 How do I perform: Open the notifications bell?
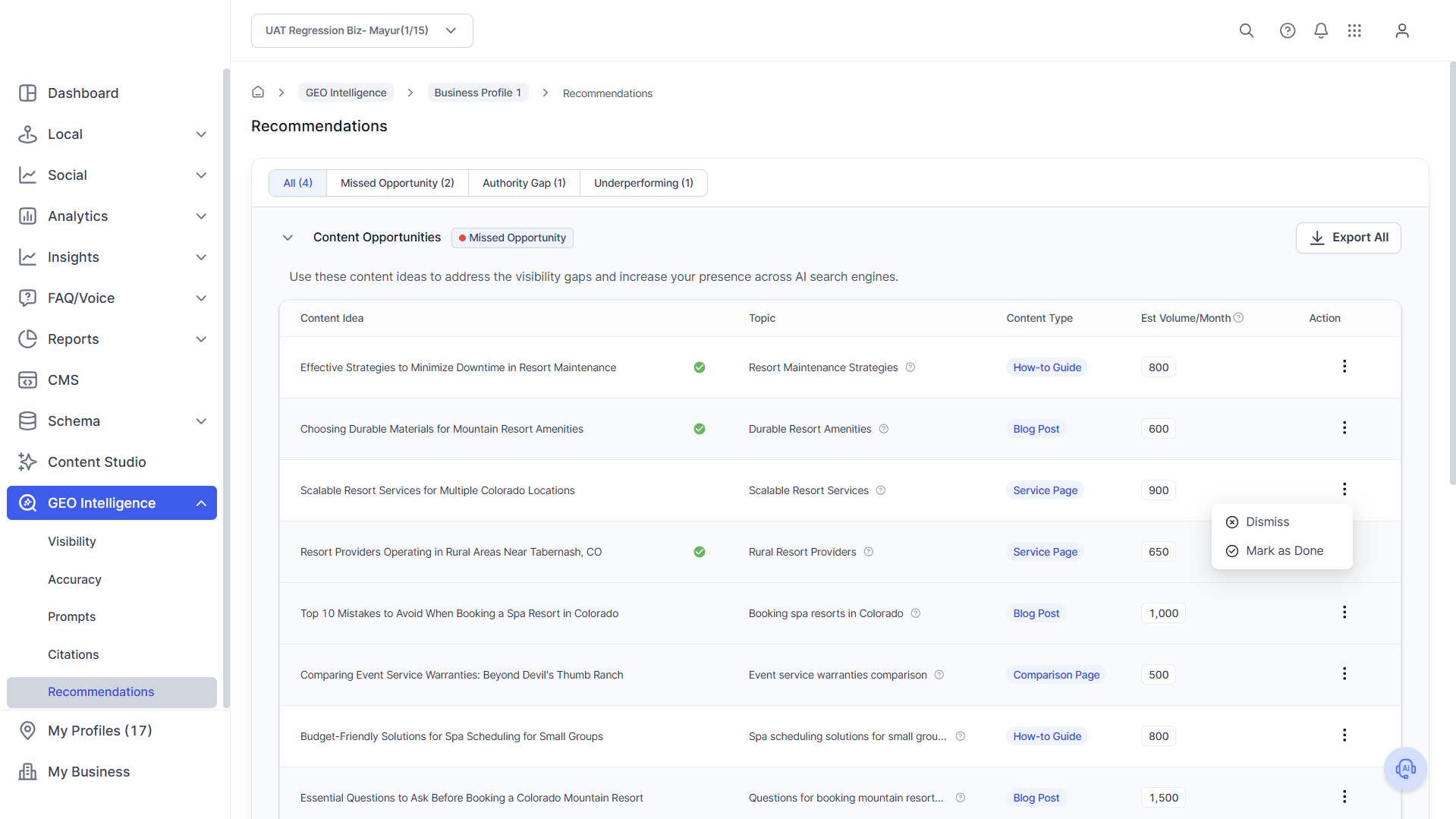[1321, 30]
